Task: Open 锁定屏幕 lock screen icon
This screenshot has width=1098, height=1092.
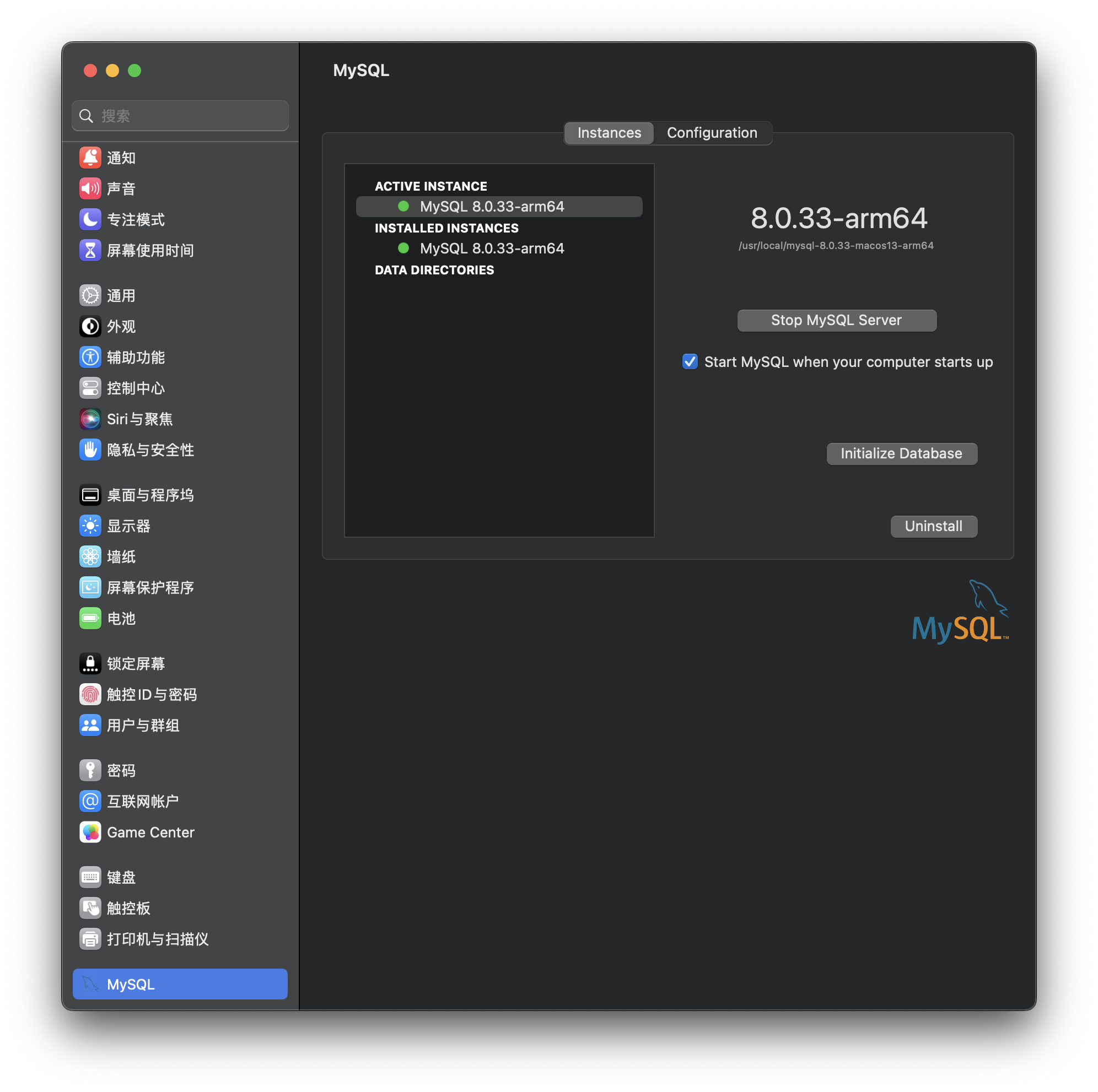Action: click(x=90, y=663)
